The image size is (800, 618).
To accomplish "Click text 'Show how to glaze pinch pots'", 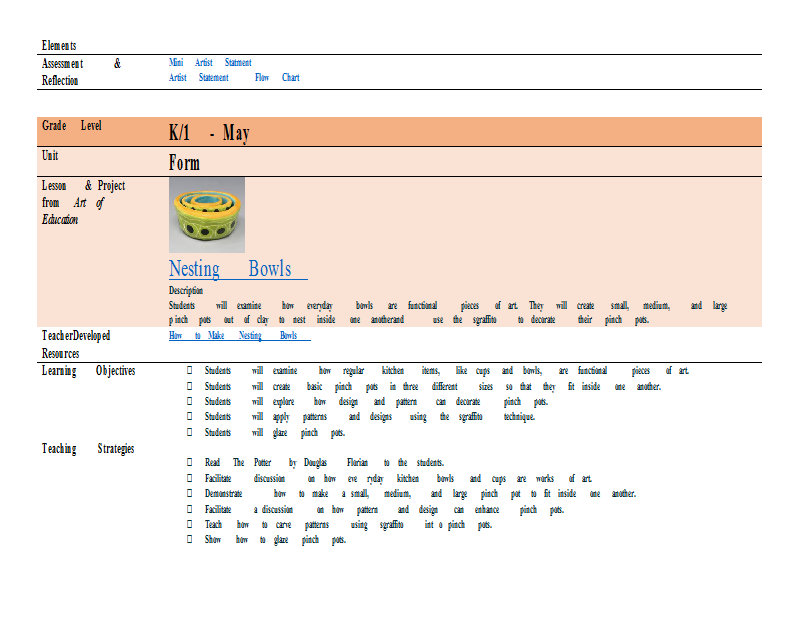I will pos(276,540).
